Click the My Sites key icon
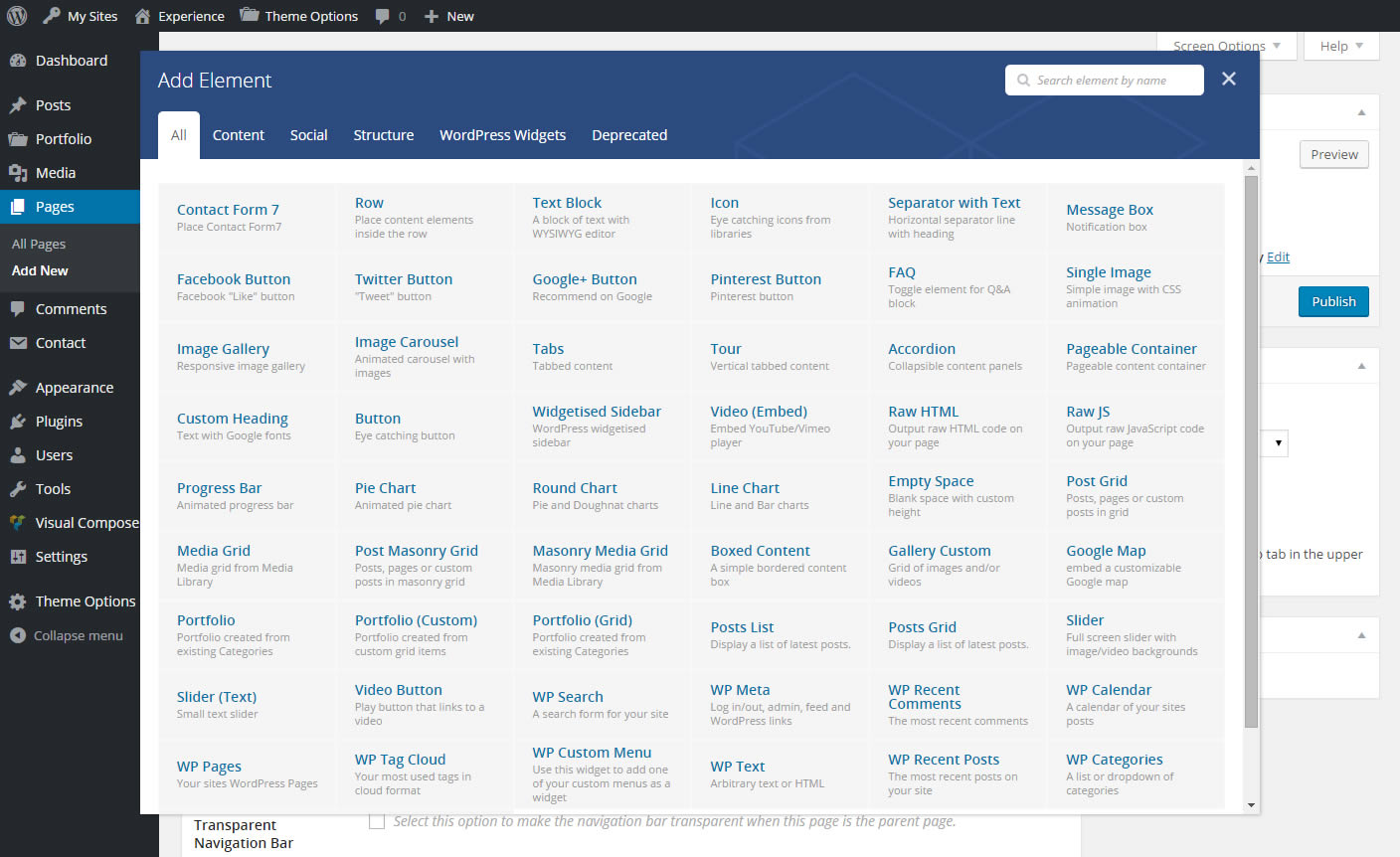Screen dimensions: 1400x857 click(x=51, y=16)
